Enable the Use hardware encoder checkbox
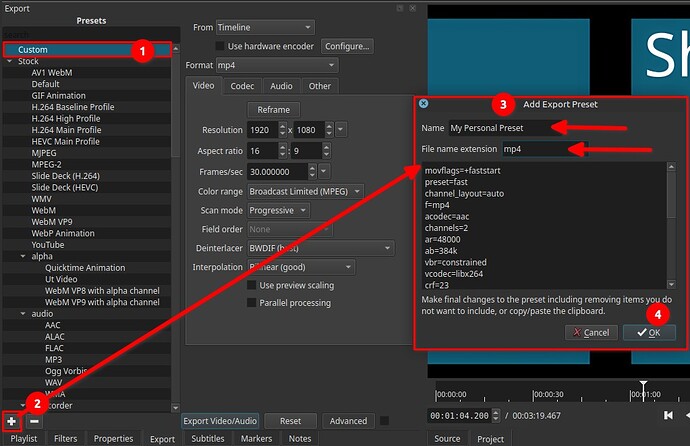The height and width of the screenshot is (446, 690). pyautogui.click(x=222, y=45)
